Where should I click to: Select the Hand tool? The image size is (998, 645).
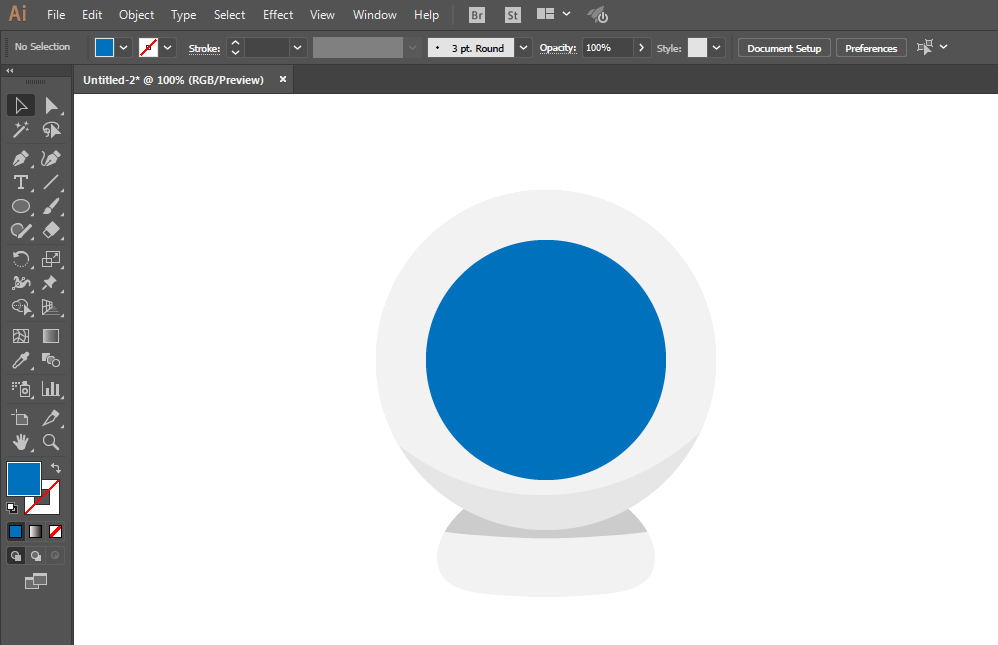tap(20, 442)
